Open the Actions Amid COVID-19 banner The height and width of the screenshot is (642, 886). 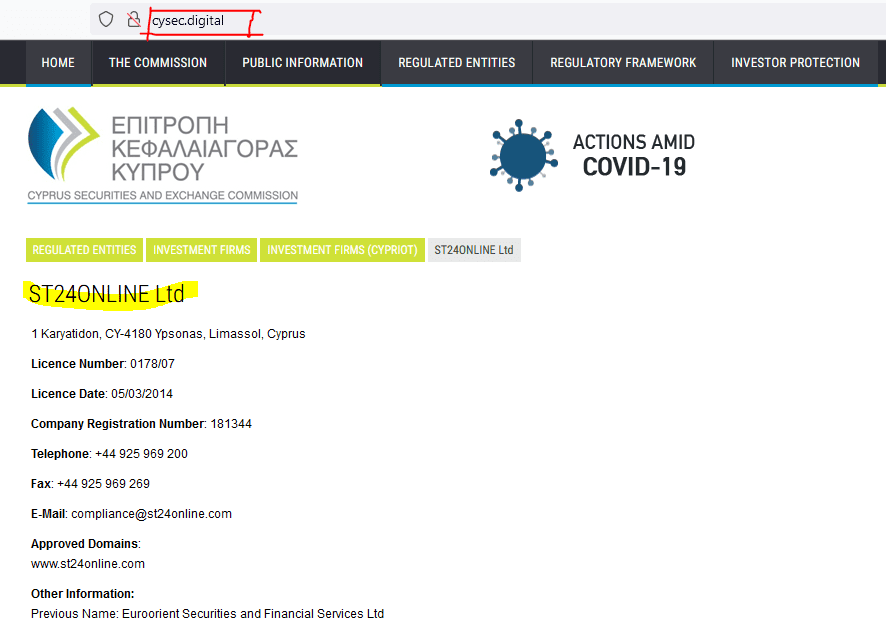(633, 155)
